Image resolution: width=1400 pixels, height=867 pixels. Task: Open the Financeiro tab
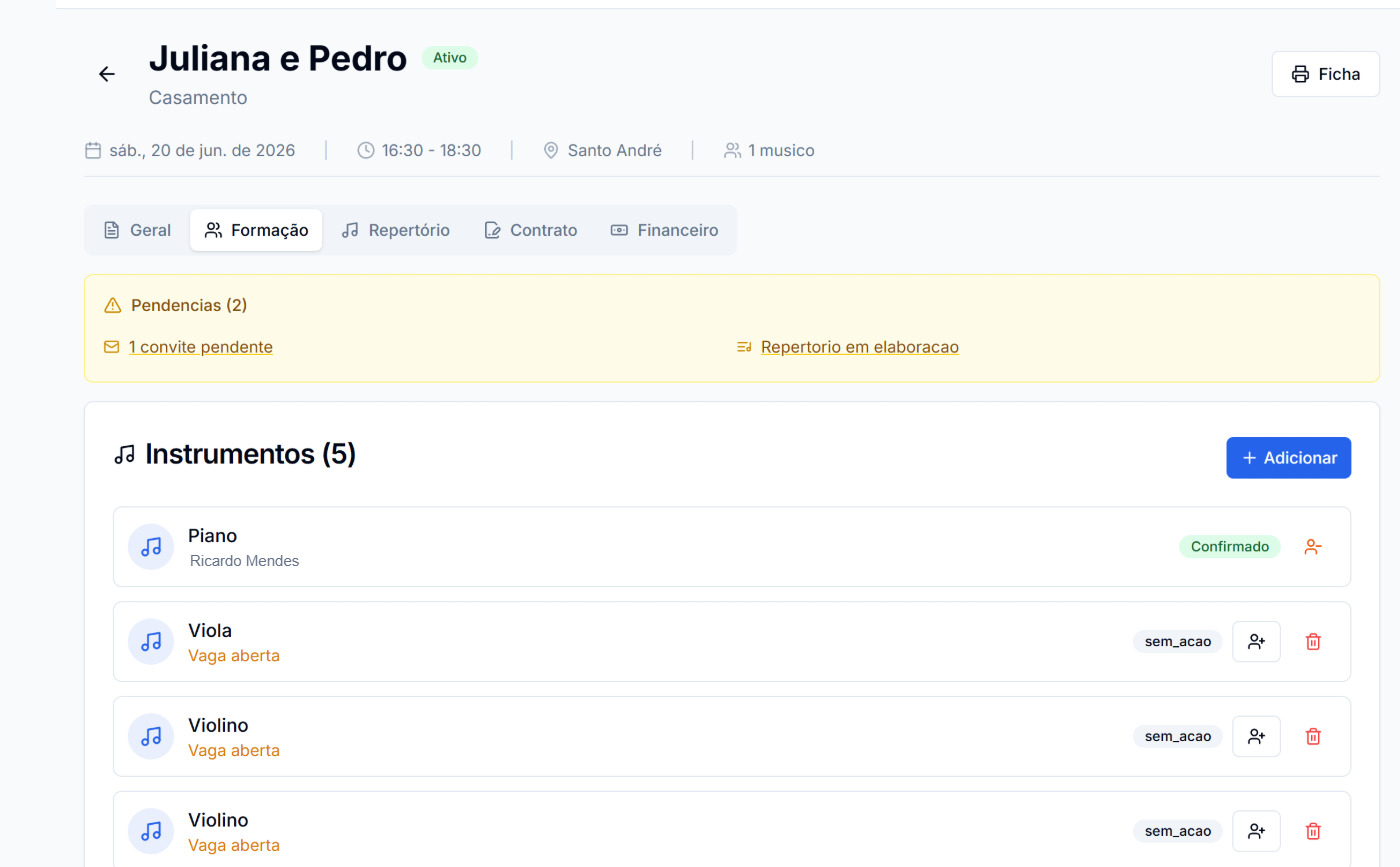click(664, 230)
